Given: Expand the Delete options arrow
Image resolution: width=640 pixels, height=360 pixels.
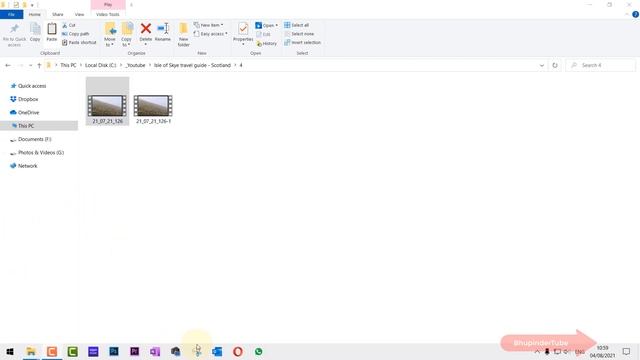Looking at the screenshot, I should 146,44.
